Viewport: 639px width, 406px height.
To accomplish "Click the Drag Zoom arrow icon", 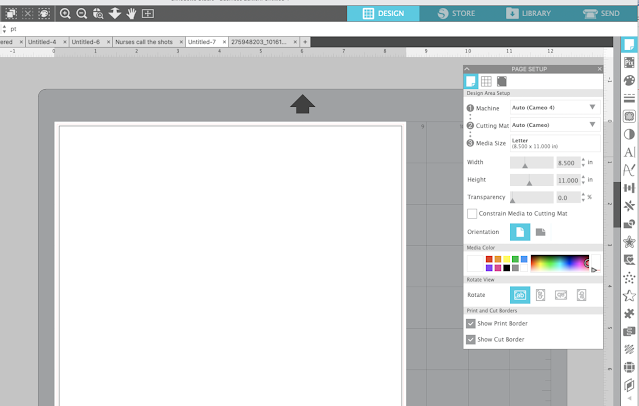I will (115, 13).
